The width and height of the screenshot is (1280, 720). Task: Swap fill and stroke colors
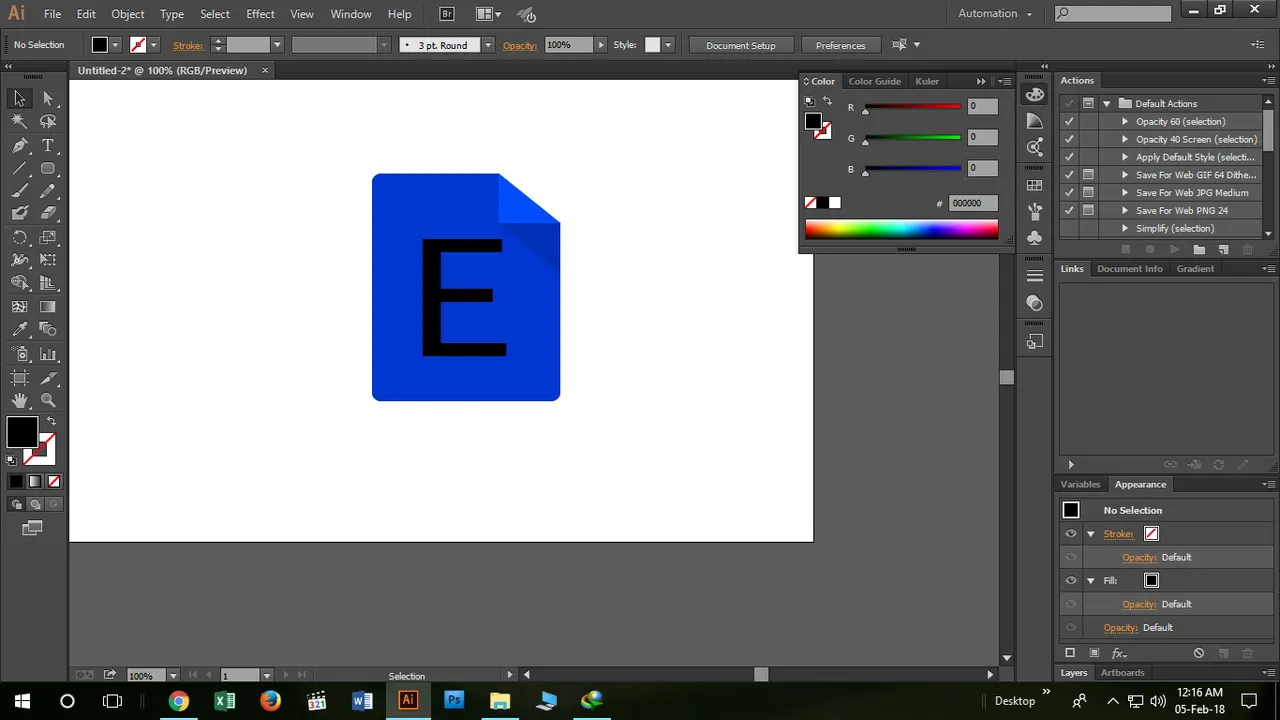(x=51, y=422)
